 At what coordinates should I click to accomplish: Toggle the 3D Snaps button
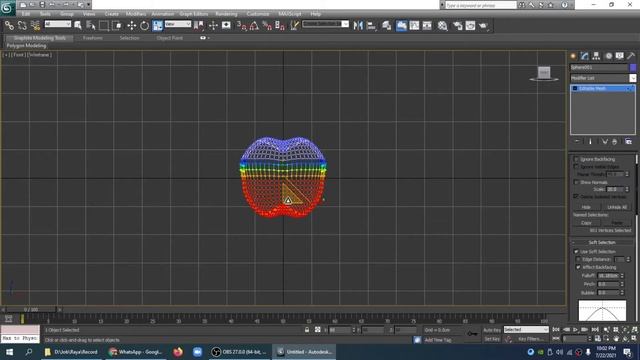(241, 26)
